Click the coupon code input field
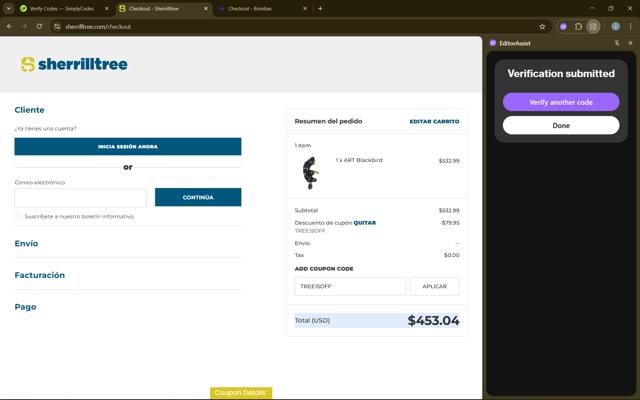The height and width of the screenshot is (400, 640). pos(350,286)
